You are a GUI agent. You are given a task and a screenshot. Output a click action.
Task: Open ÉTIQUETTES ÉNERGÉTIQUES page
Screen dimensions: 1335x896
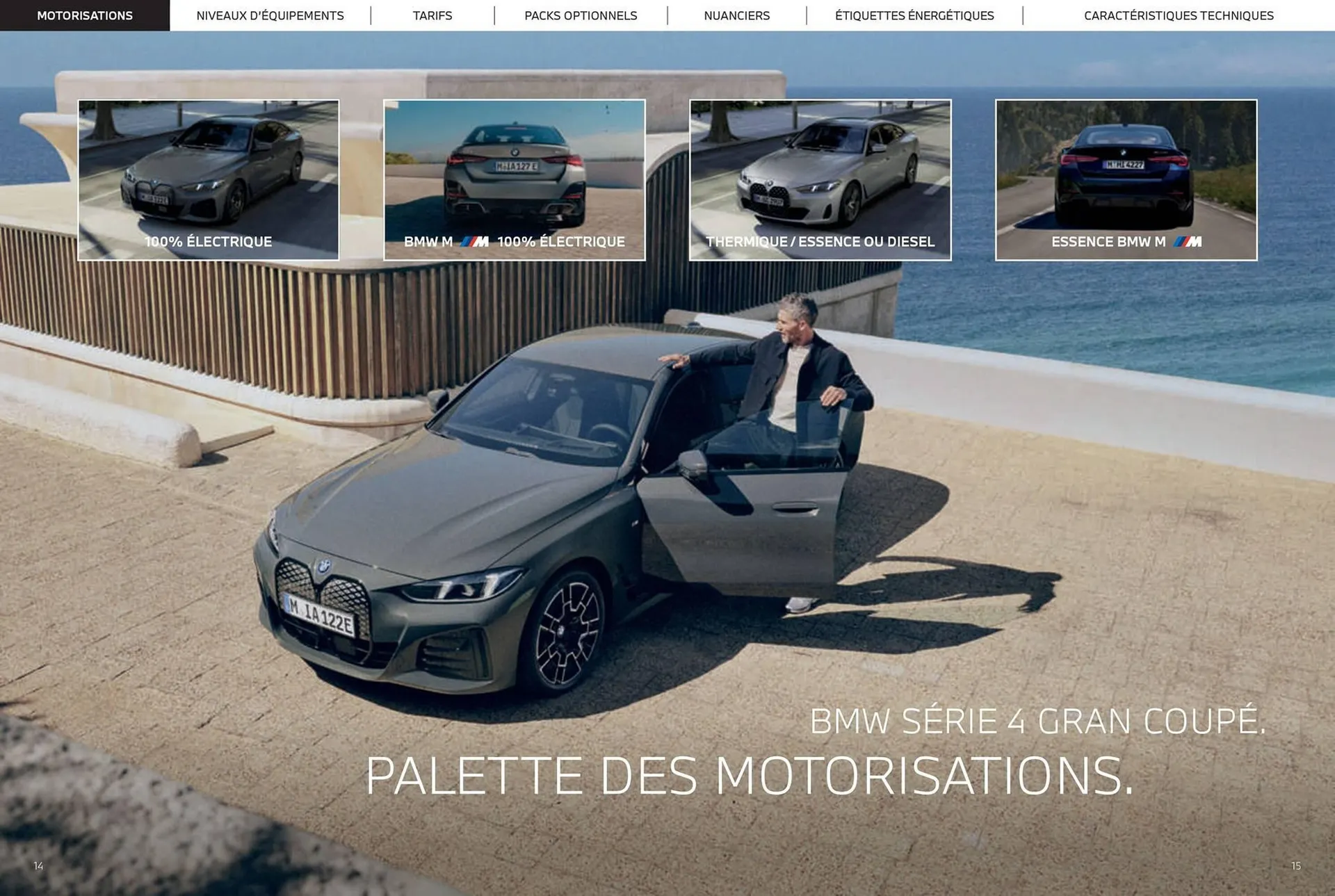(x=914, y=15)
